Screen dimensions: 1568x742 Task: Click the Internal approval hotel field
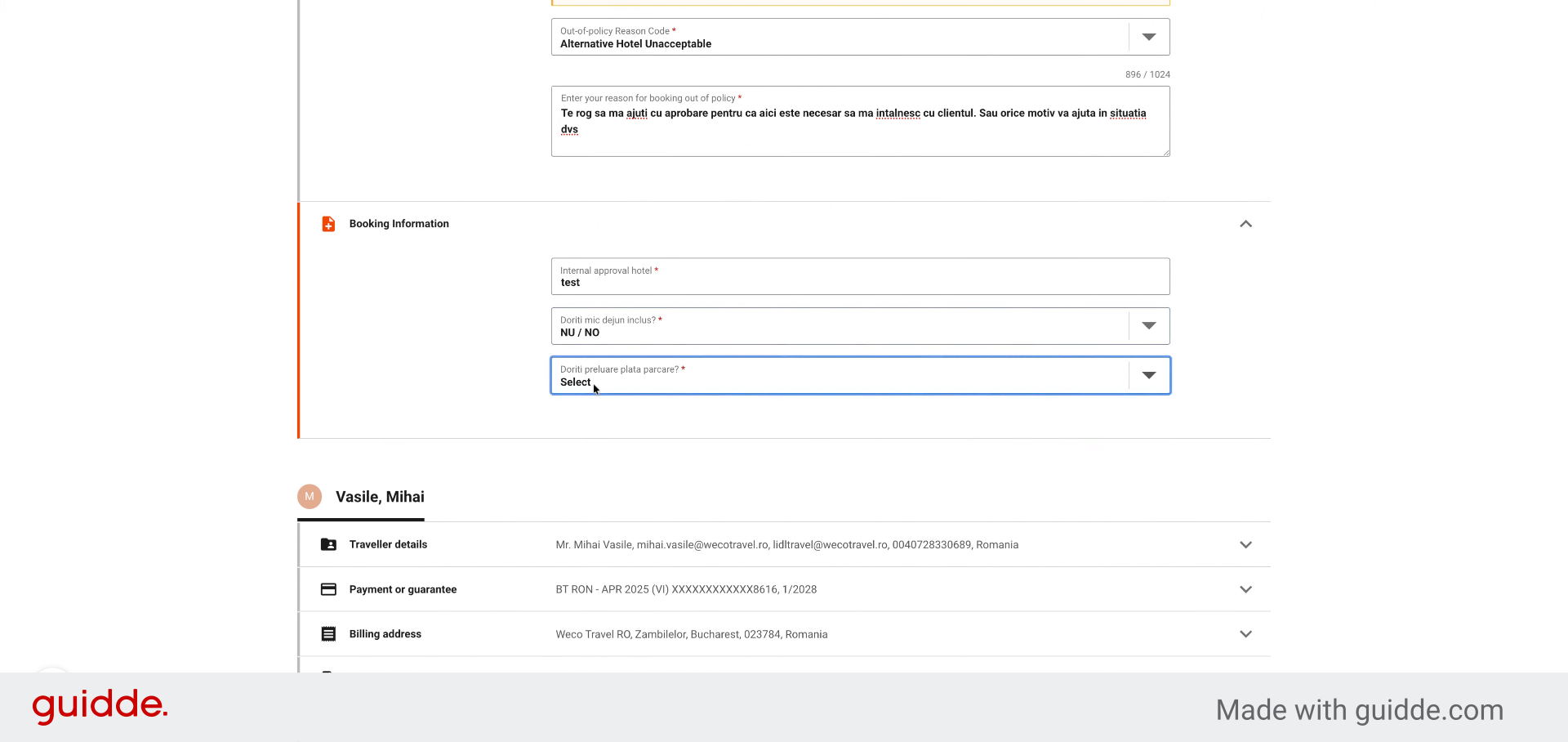point(860,276)
